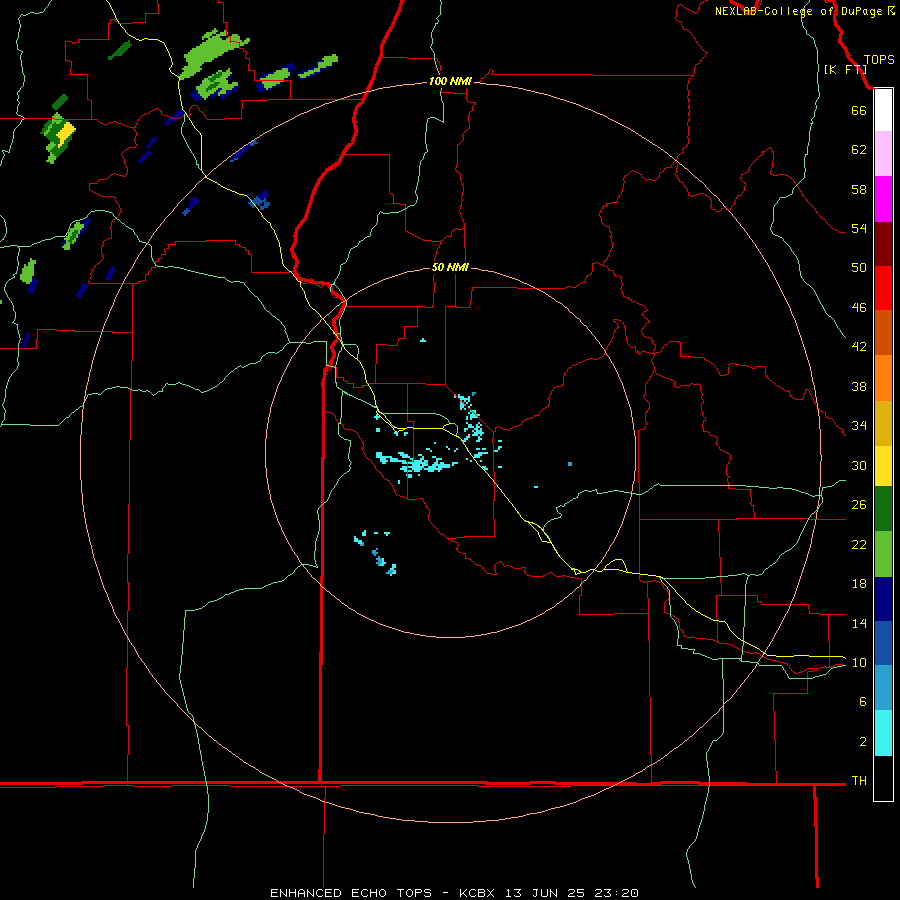This screenshot has height=900, width=900.
Task: Click the yellow high-top echo cell
Action: point(67,134)
